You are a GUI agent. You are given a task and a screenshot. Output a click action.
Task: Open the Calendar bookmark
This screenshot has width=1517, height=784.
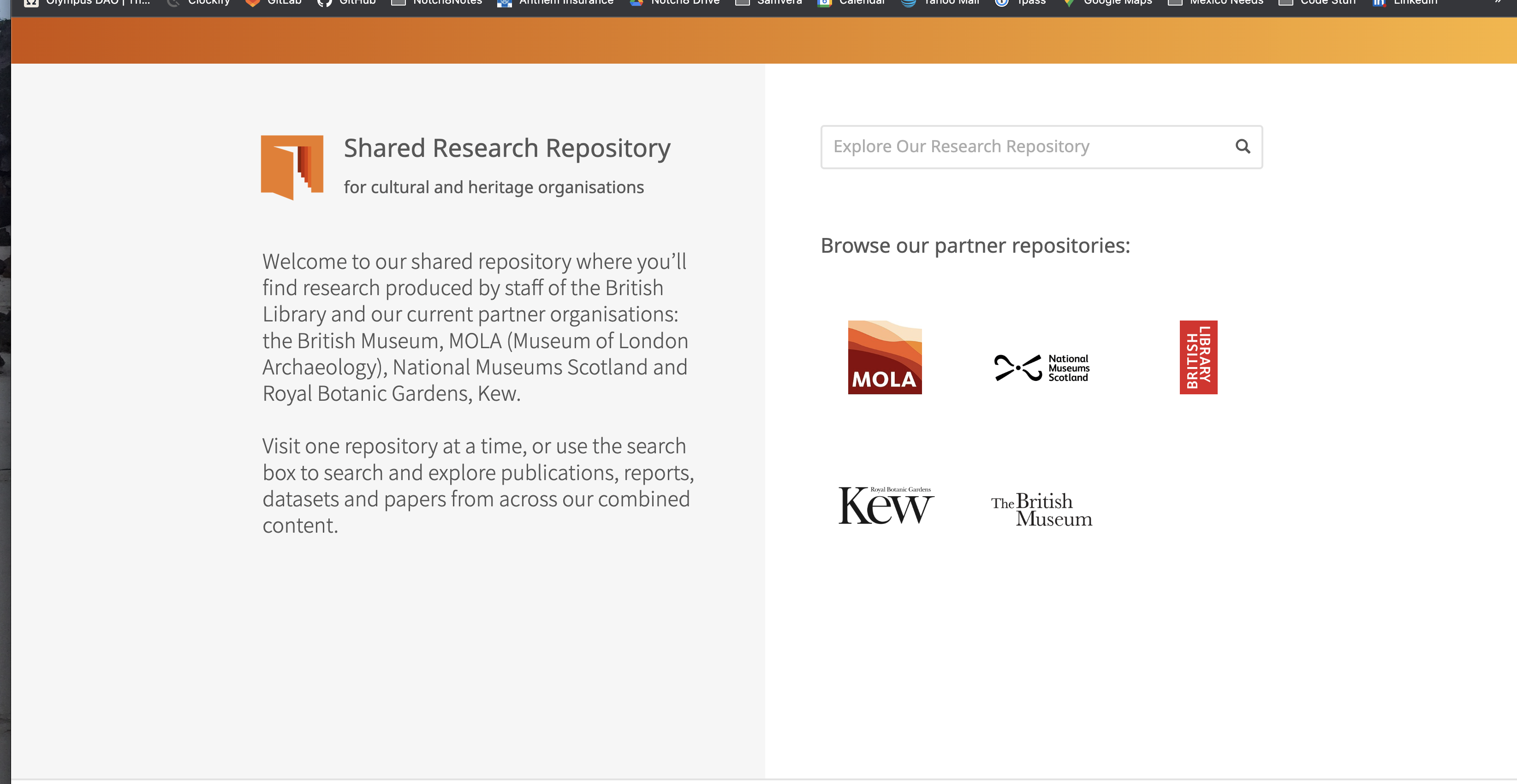(823, 3)
